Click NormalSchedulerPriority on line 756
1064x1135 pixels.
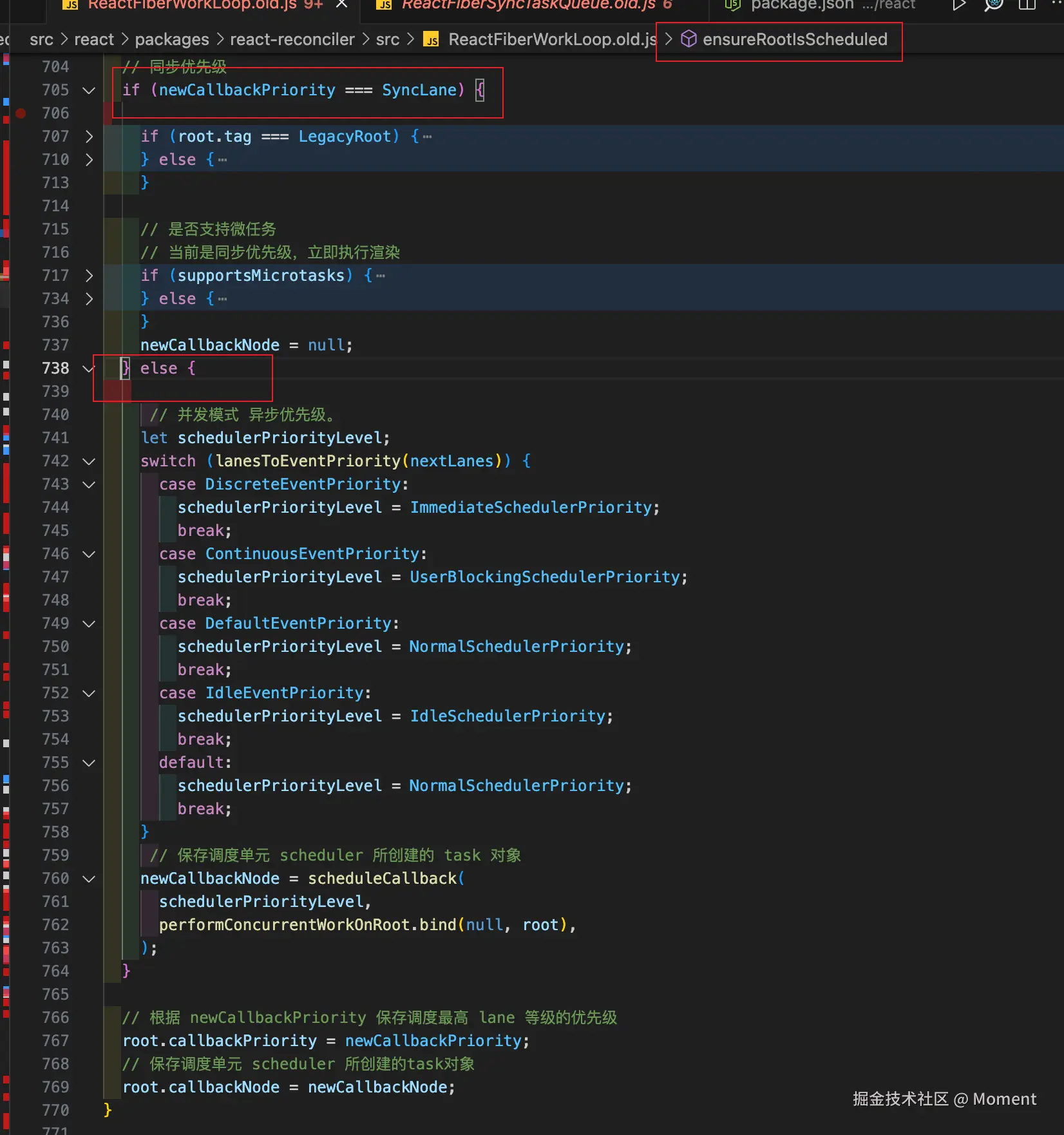click(517, 786)
